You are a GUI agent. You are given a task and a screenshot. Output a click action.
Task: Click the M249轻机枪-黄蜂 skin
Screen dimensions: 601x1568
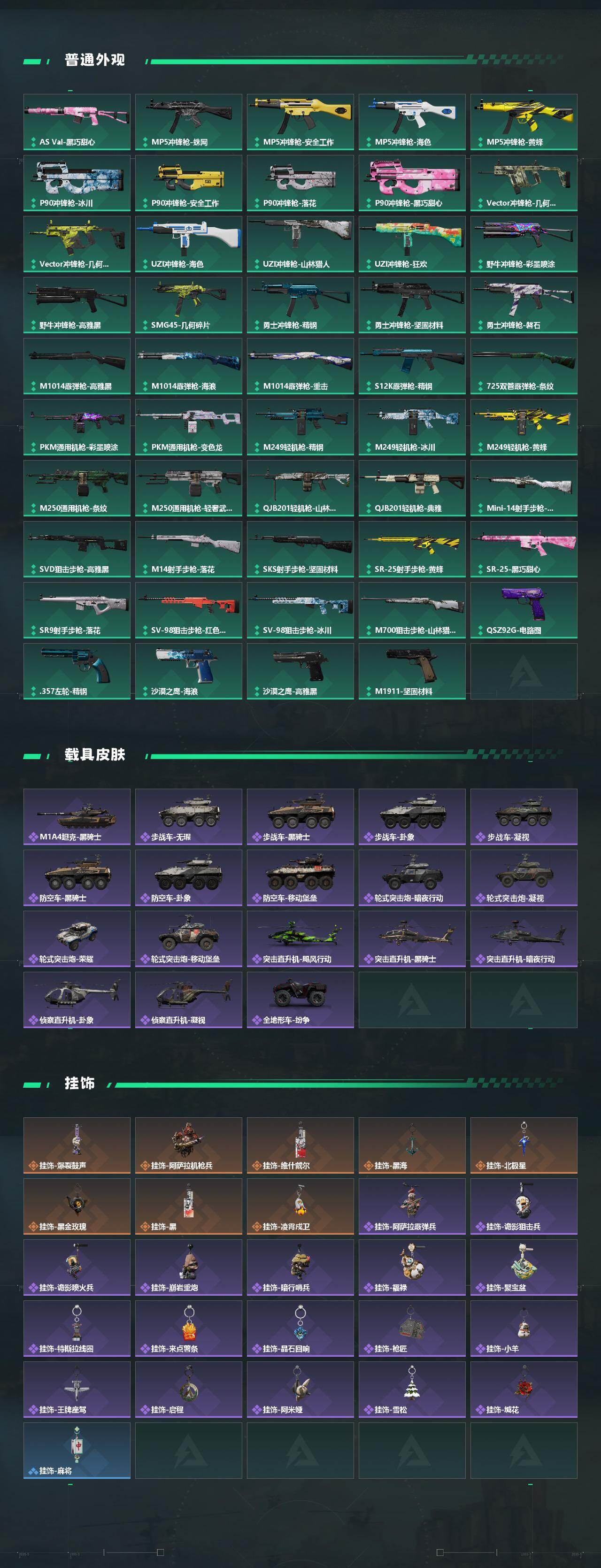(524, 427)
